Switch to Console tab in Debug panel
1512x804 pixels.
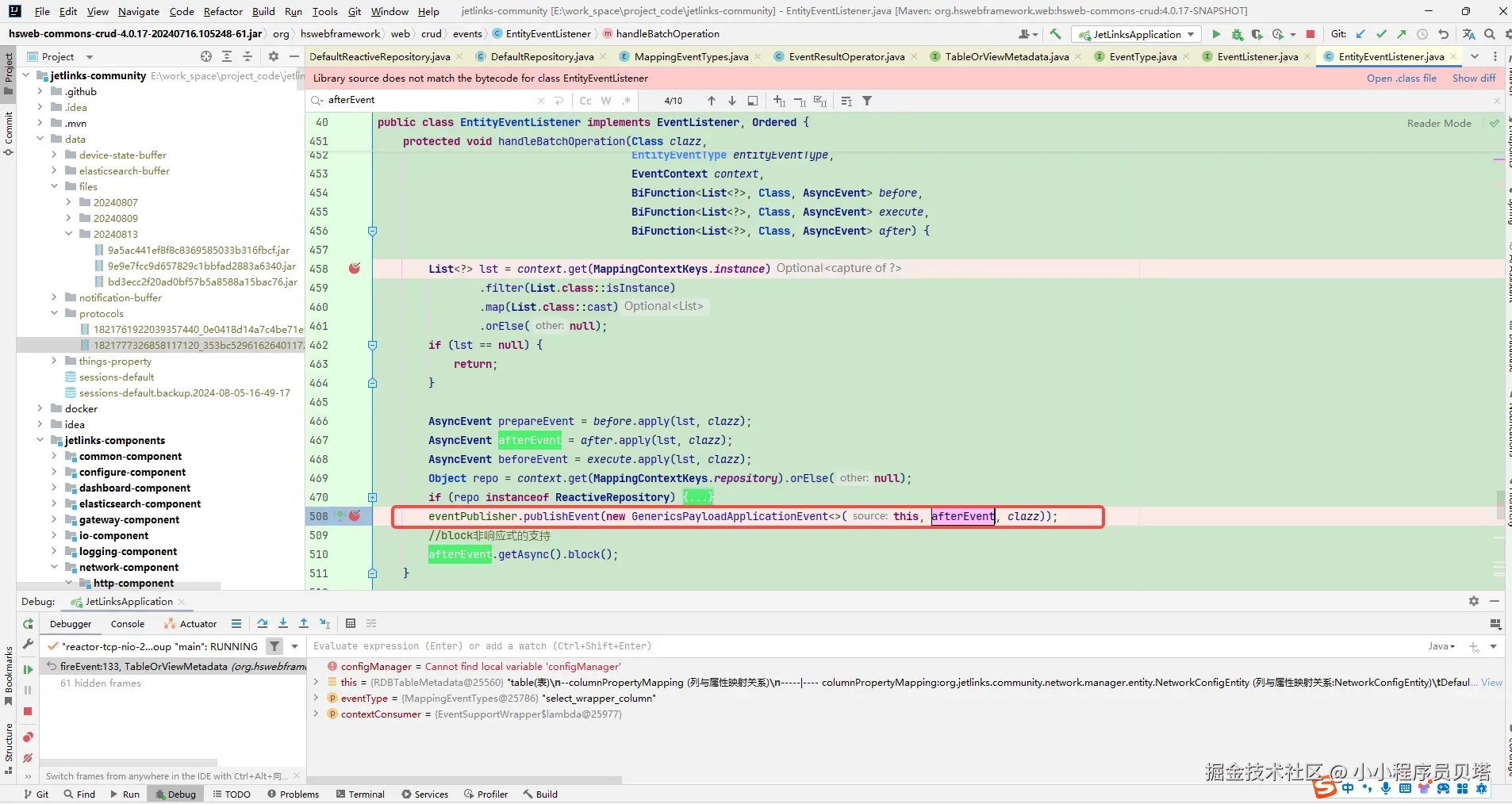tap(128, 624)
